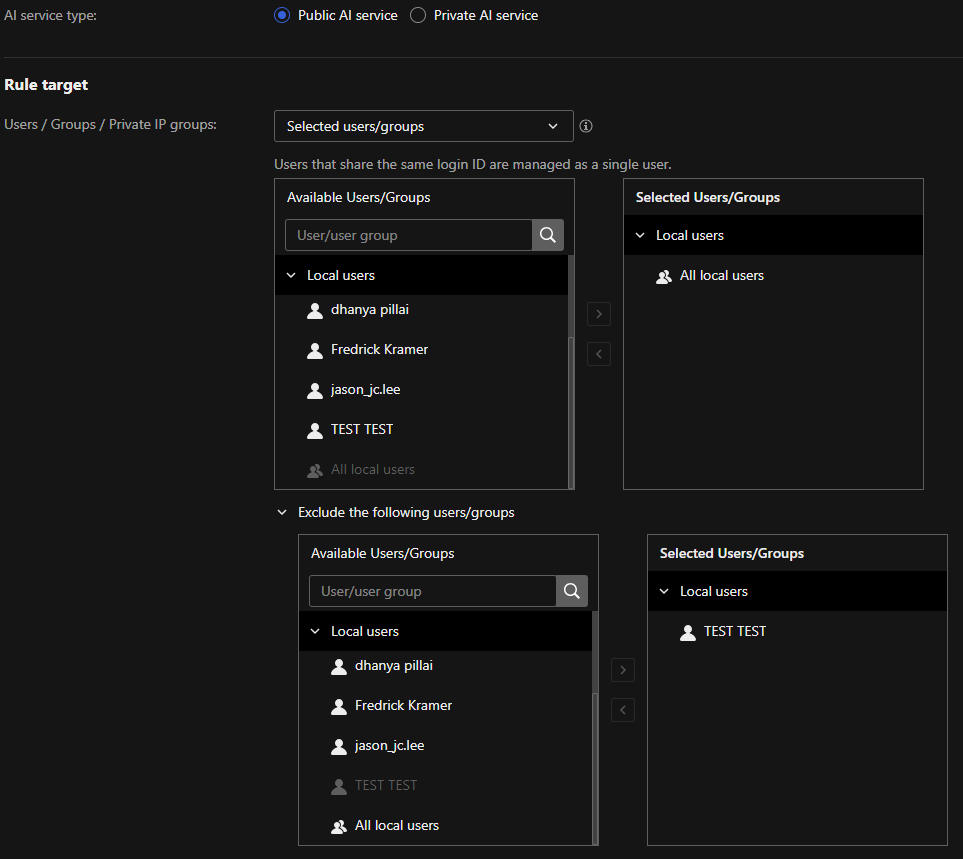Viewport: 963px width, 859px height.
Task: Open the Selected users/groups dropdown
Action: (x=423, y=126)
